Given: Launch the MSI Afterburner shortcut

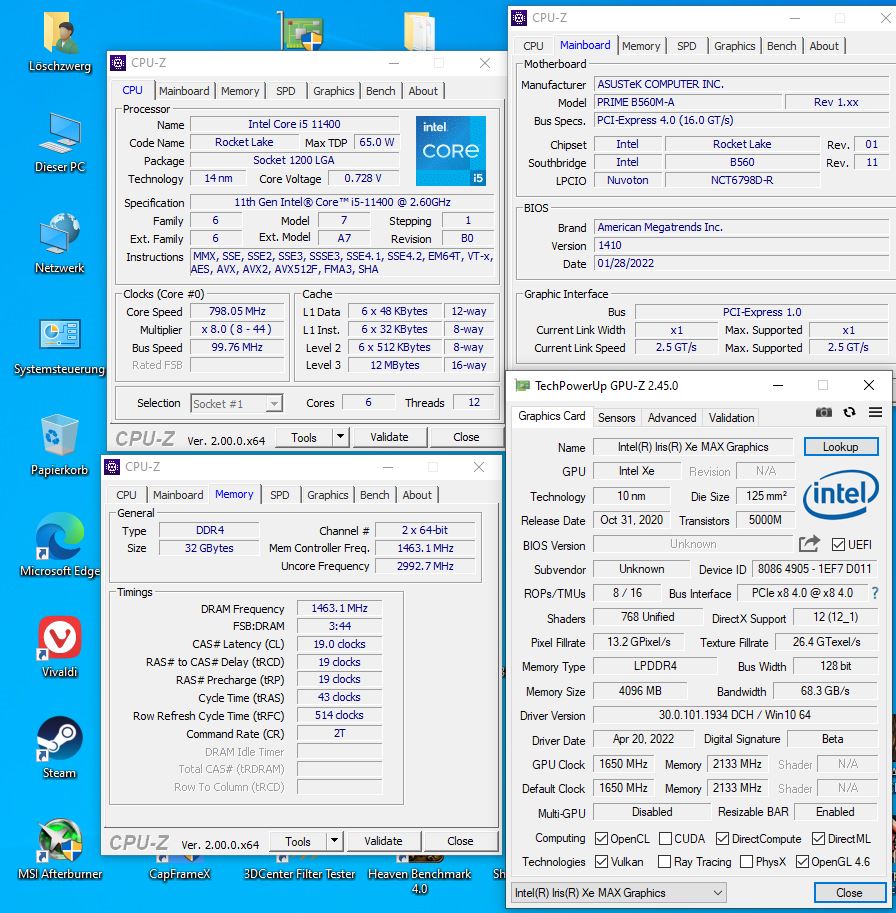Looking at the screenshot, I should pos(60,840).
